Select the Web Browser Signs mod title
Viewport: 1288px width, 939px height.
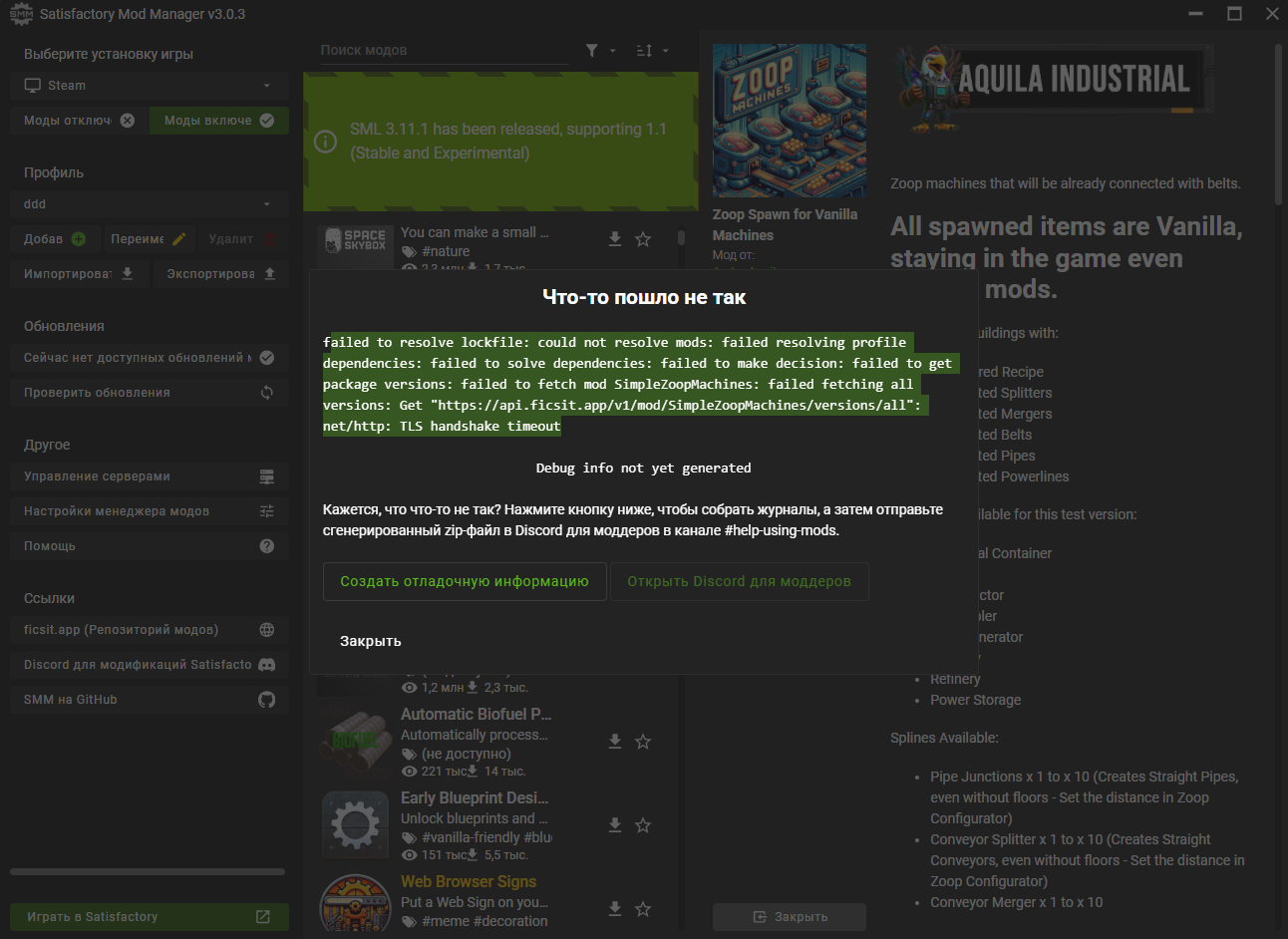[469, 882]
